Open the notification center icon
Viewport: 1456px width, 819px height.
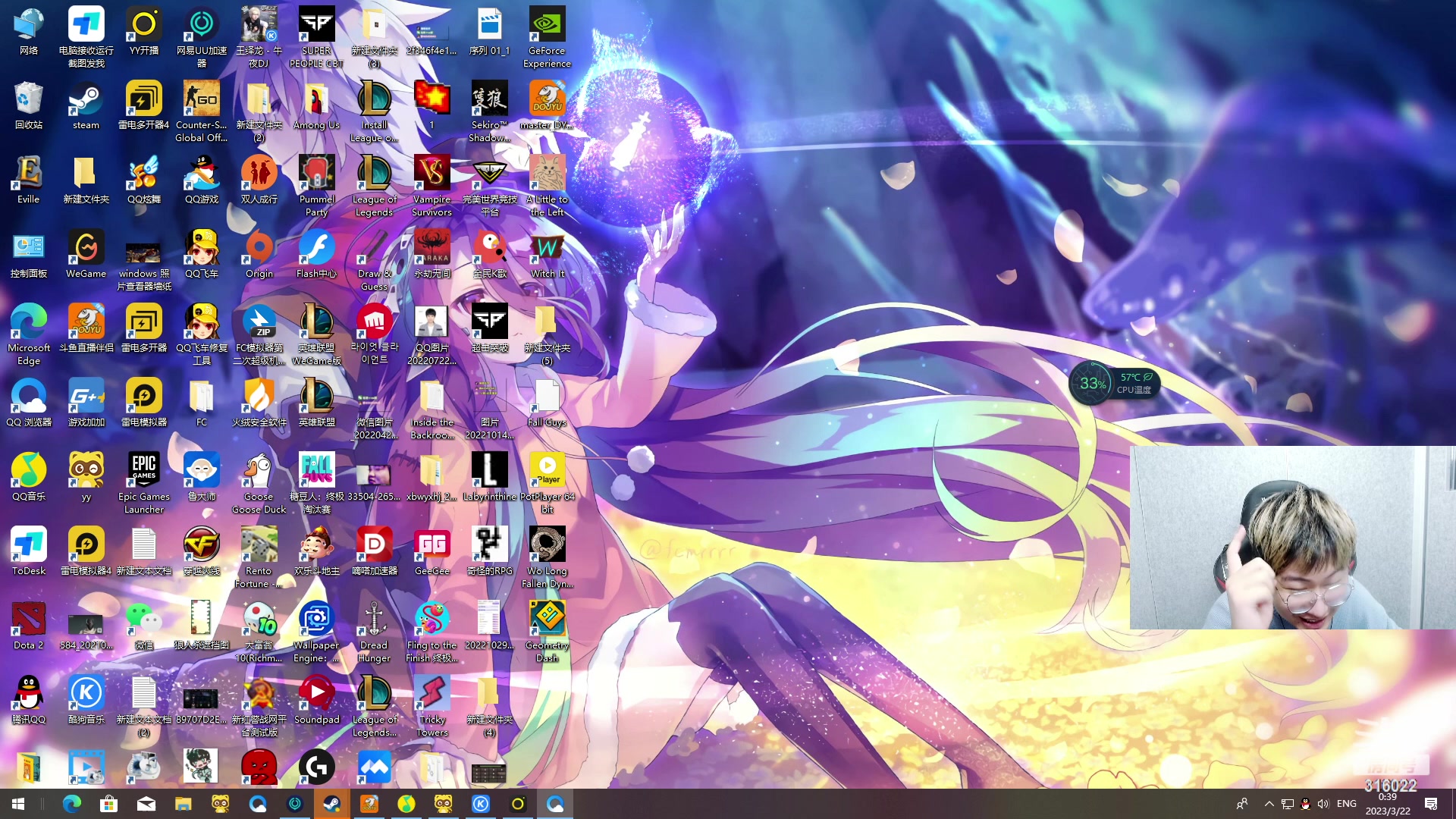coord(1431,804)
